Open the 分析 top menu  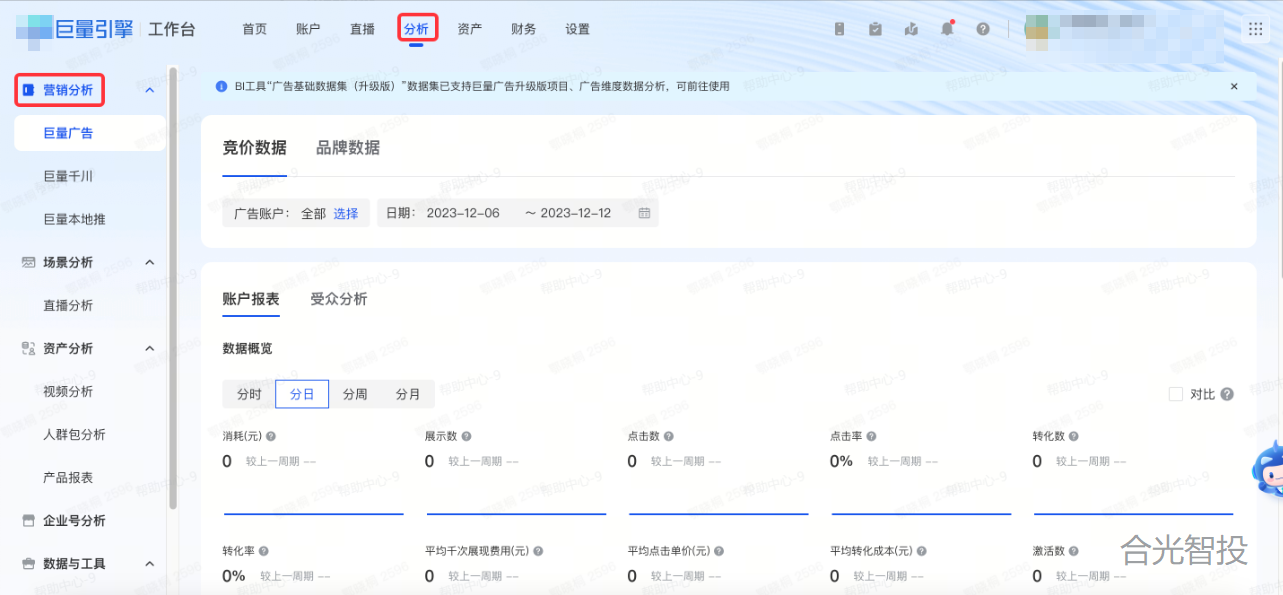[x=416, y=29]
